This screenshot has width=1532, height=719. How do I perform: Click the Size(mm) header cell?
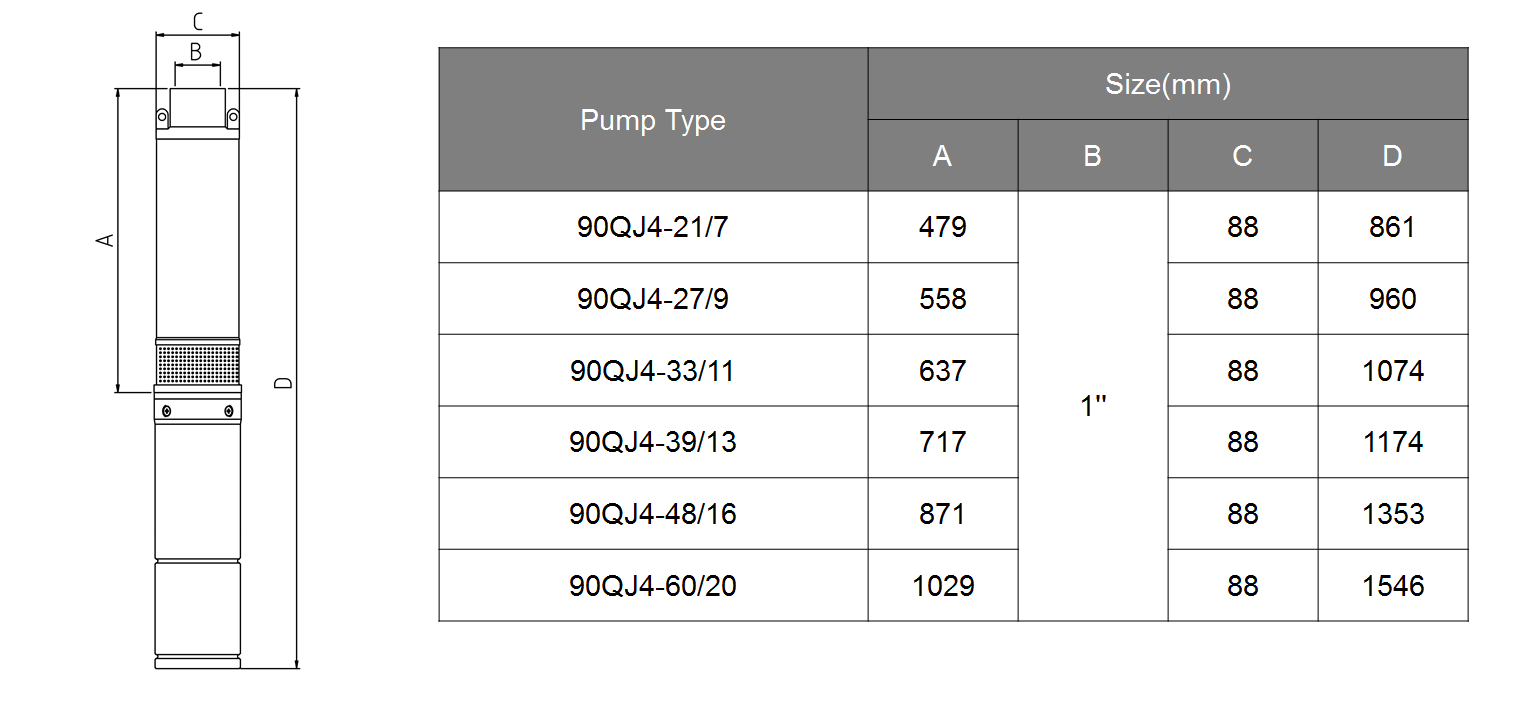click(1168, 84)
